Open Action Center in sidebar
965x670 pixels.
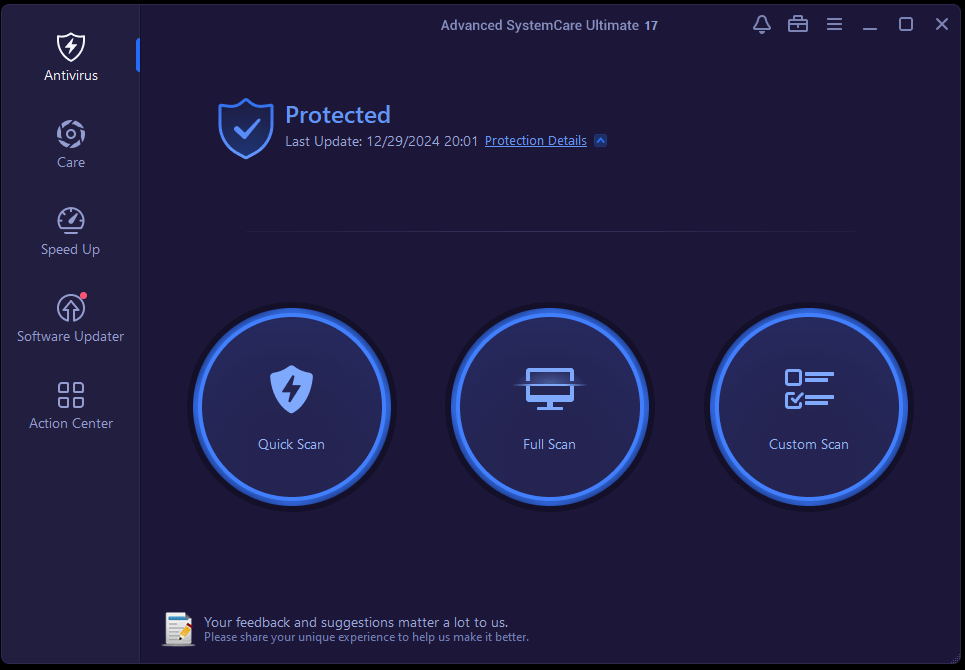pos(71,405)
